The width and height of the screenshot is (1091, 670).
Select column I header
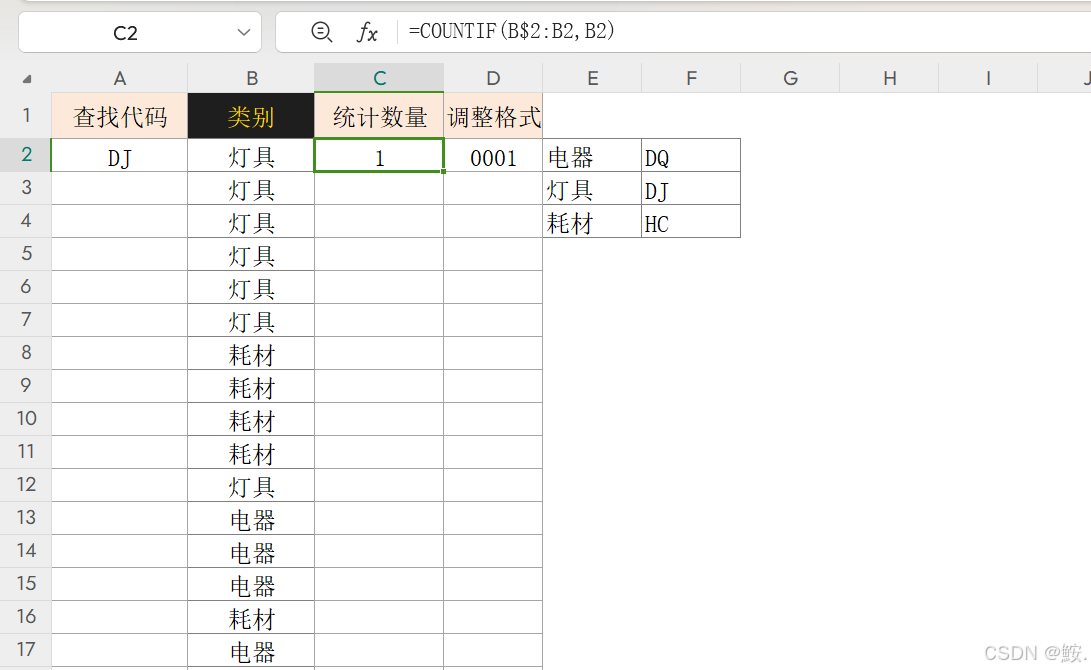pos(988,79)
